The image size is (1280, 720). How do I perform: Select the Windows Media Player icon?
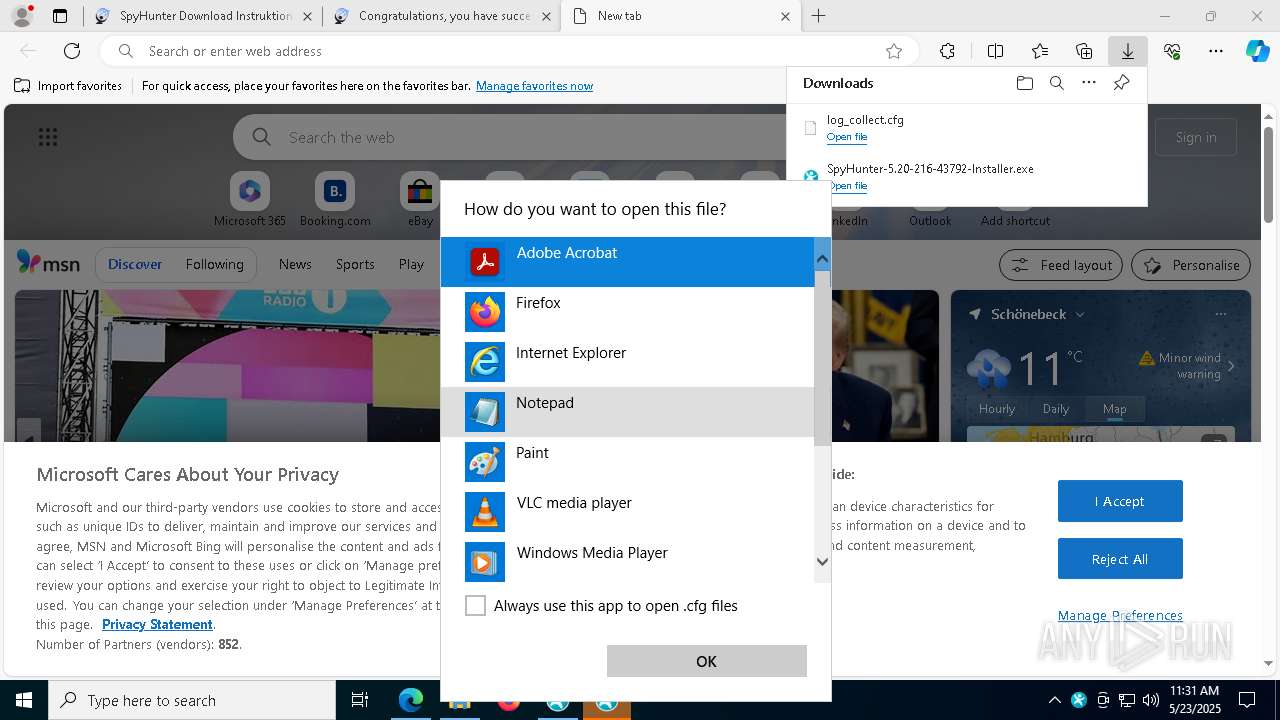[x=485, y=562]
